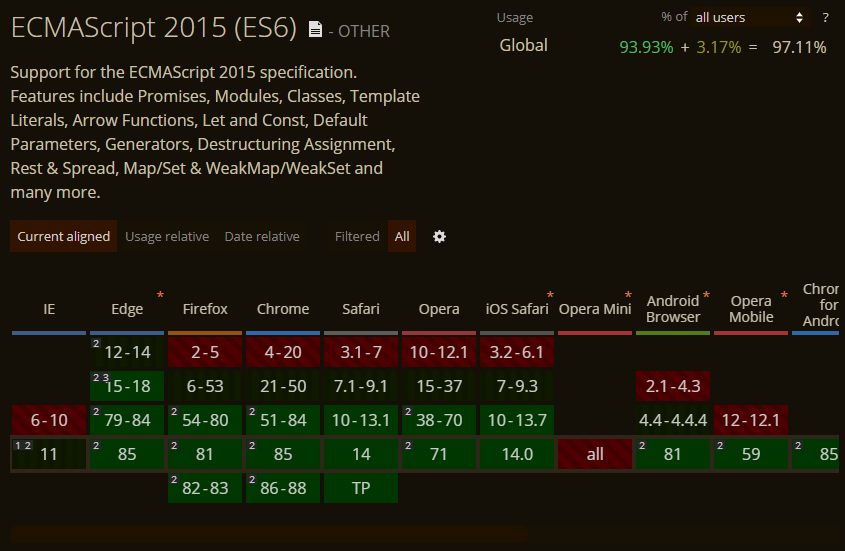Image resolution: width=845 pixels, height=551 pixels.
Task: Select Chrome 51-84 cell
Action: [283, 420]
